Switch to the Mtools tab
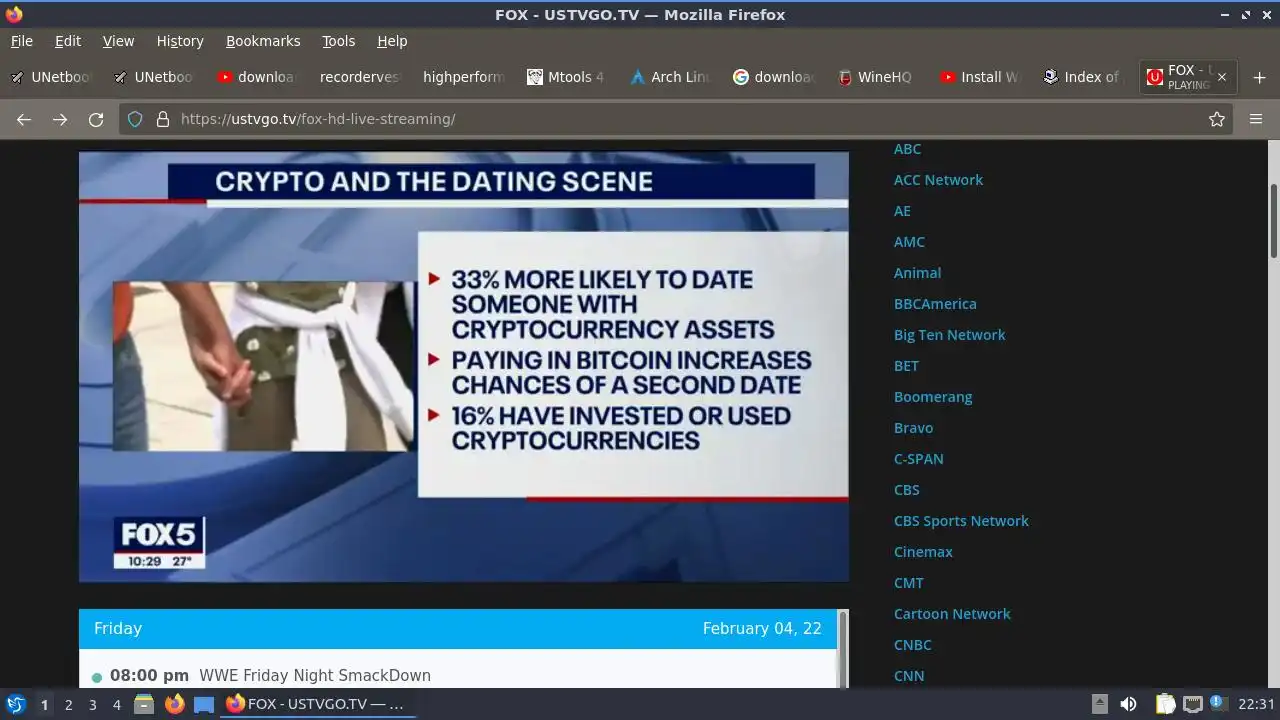The width and height of the screenshot is (1280, 720). pos(566,77)
